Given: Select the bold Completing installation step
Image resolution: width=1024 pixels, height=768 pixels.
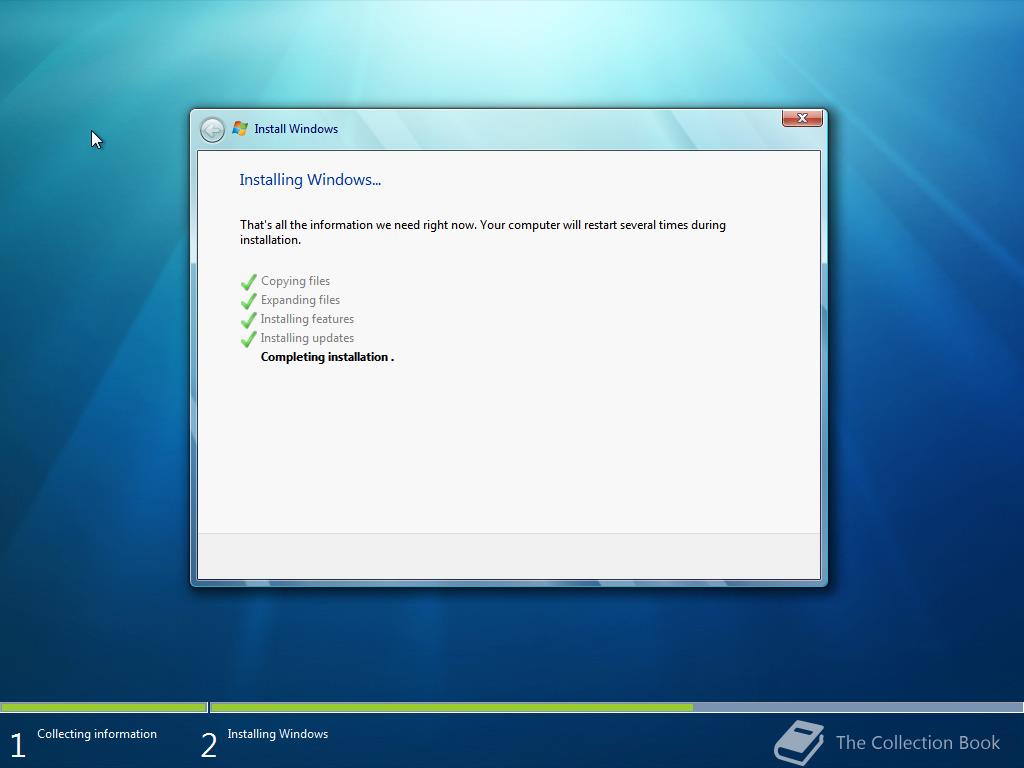Looking at the screenshot, I should (327, 356).
